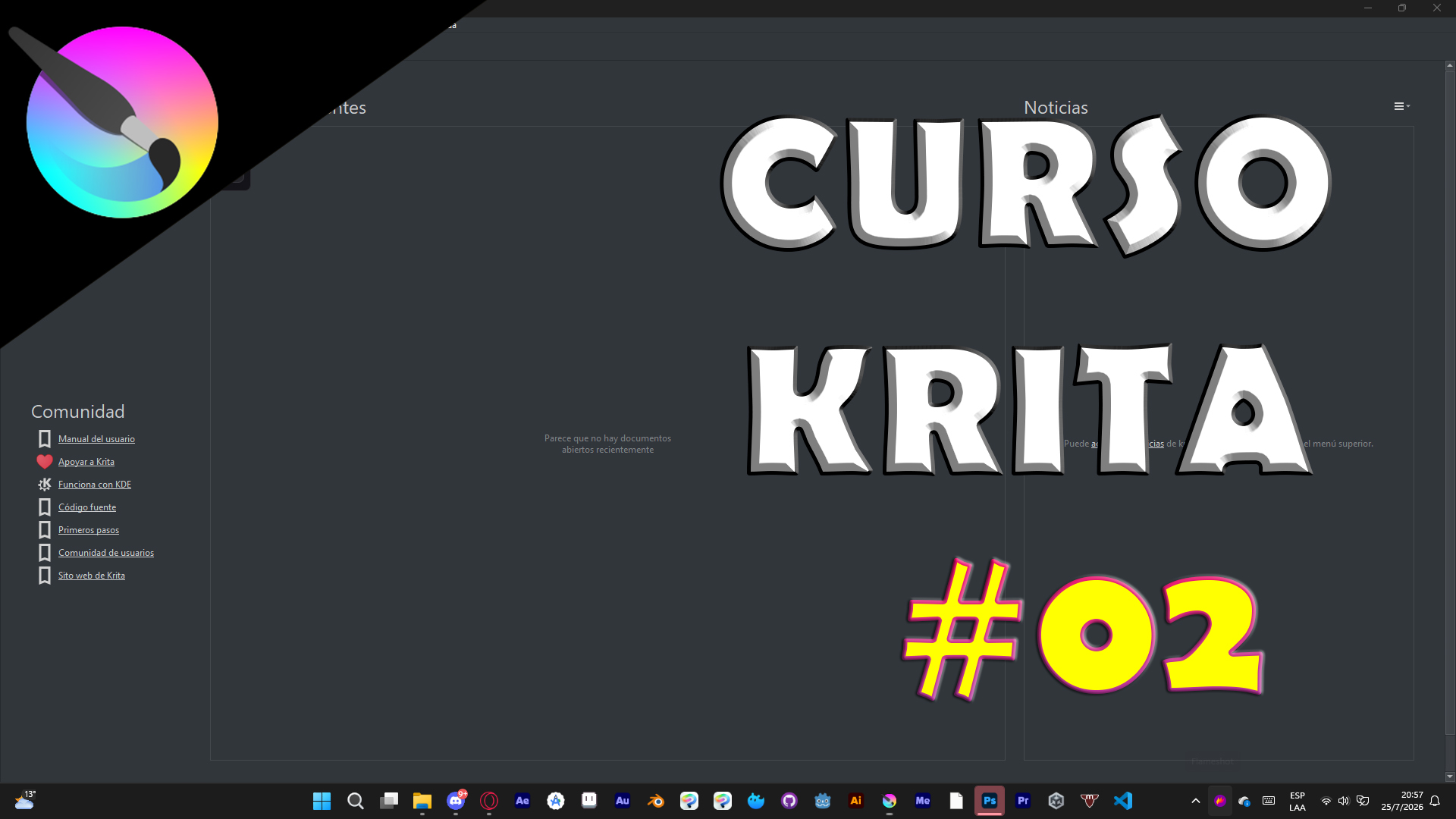Open the volume speaker control
The image size is (1456, 819).
pyautogui.click(x=1344, y=801)
